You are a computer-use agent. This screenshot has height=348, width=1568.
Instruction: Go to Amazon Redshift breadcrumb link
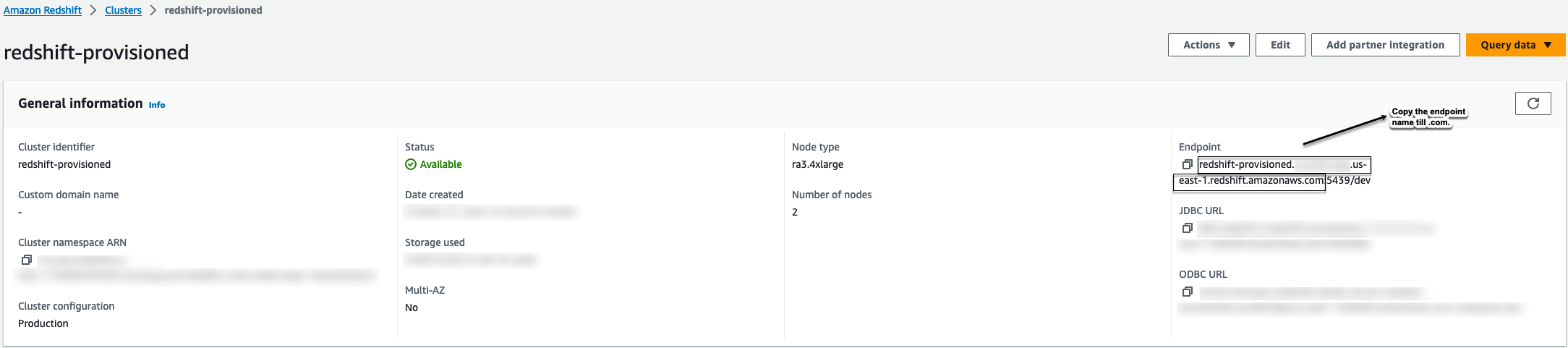(43, 10)
